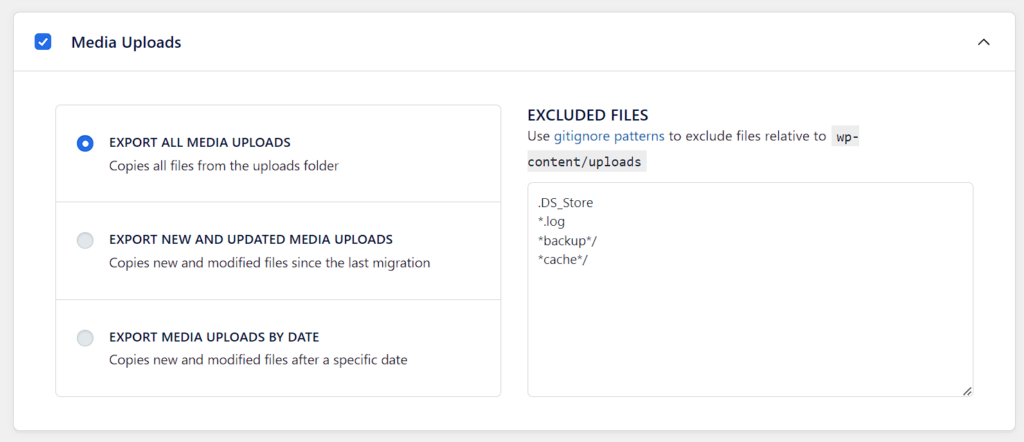Screen dimensions: 1024x442
Task: Click "Copies all files from the uploads folder" description
Action: (224, 166)
